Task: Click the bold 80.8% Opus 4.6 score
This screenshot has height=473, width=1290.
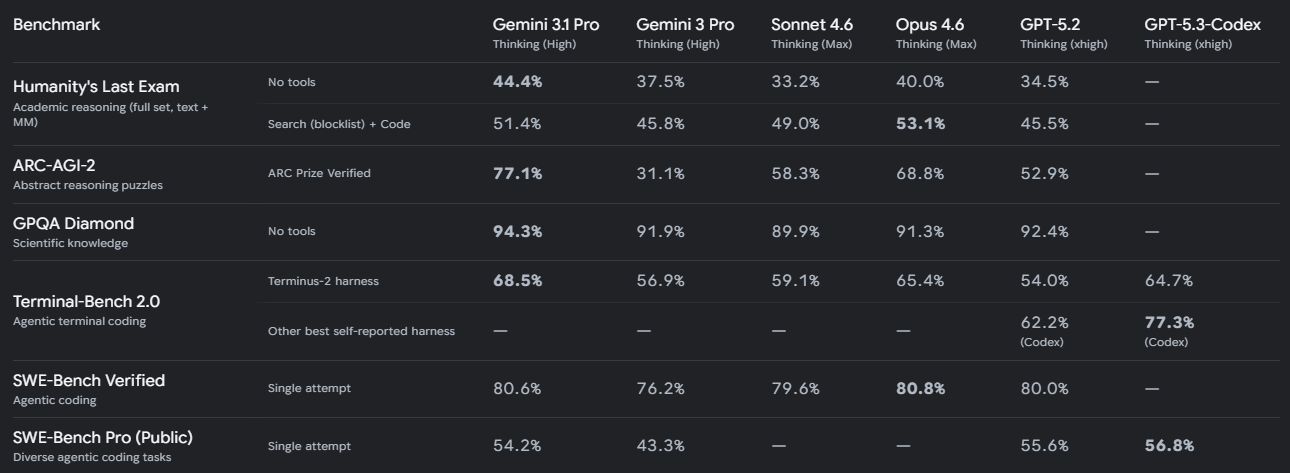Action: click(x=920, y=389)
